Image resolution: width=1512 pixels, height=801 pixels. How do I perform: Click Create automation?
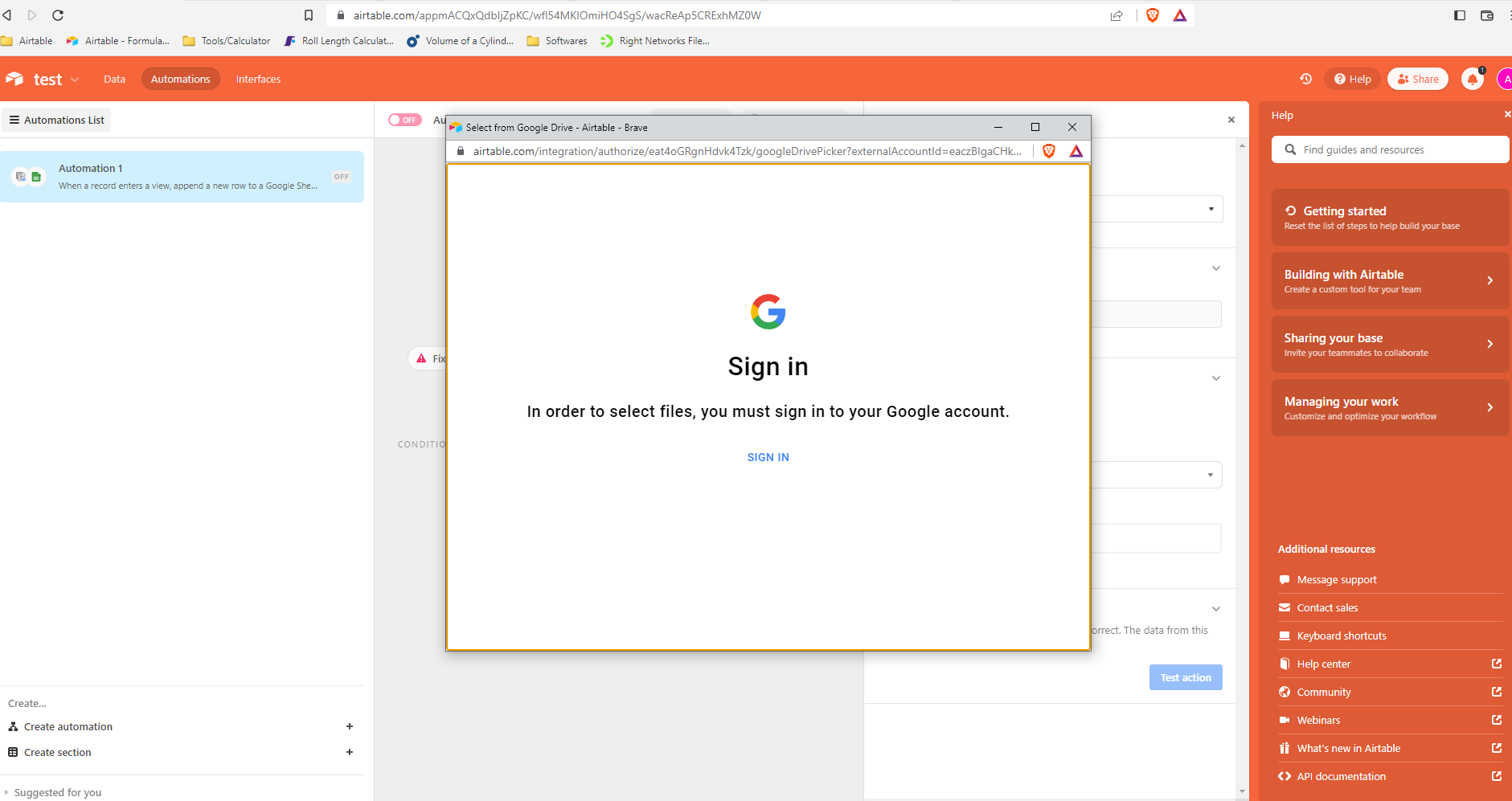coord(68,726)
